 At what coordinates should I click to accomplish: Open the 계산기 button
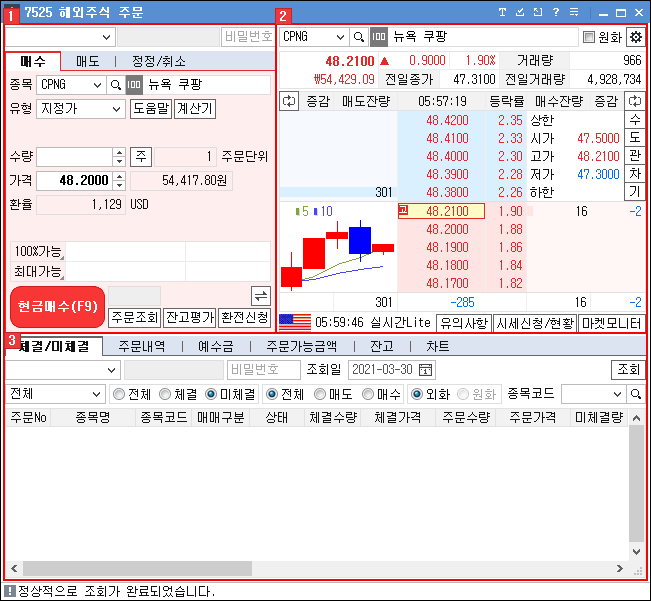(x=195, y=109)
